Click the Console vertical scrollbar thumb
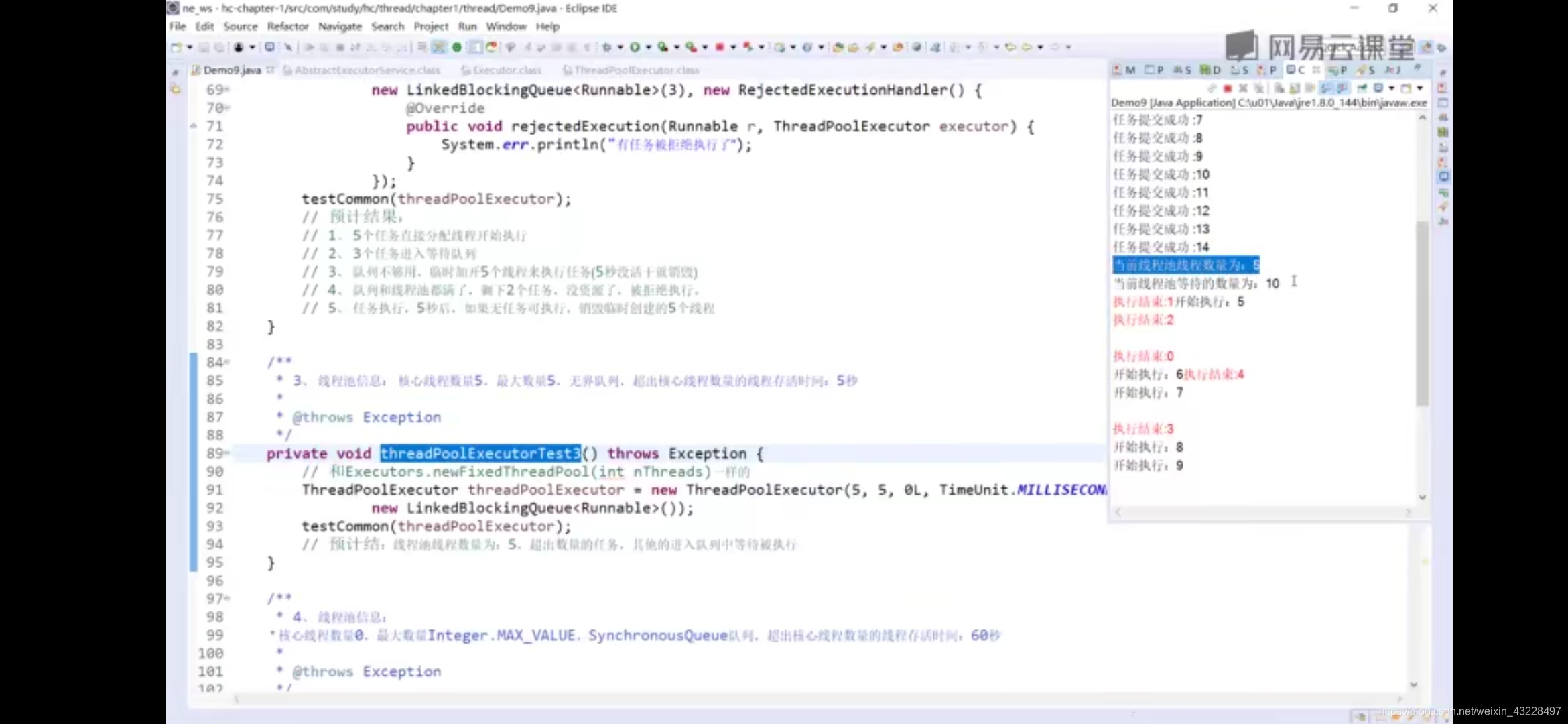The width and height of the screenshot is (1568, 724). [1422, 312]
